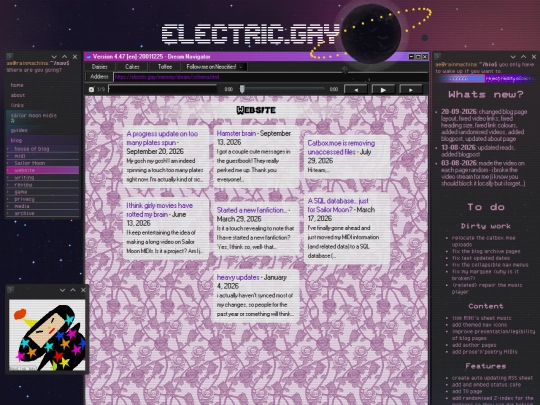Select the game blog category
This screenshot has width=540, height=405.
[21, 192]
